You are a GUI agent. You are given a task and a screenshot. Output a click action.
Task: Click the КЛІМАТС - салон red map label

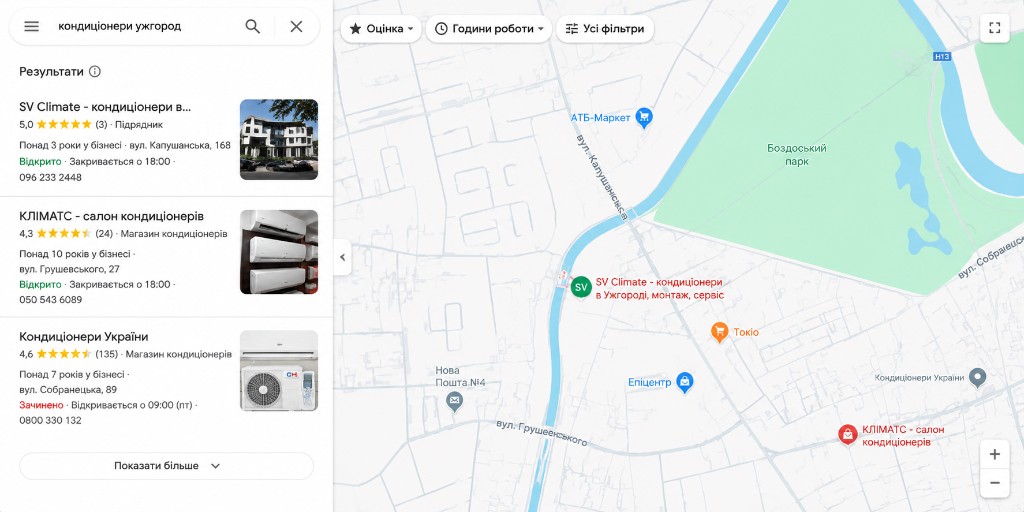coord(903,436)
